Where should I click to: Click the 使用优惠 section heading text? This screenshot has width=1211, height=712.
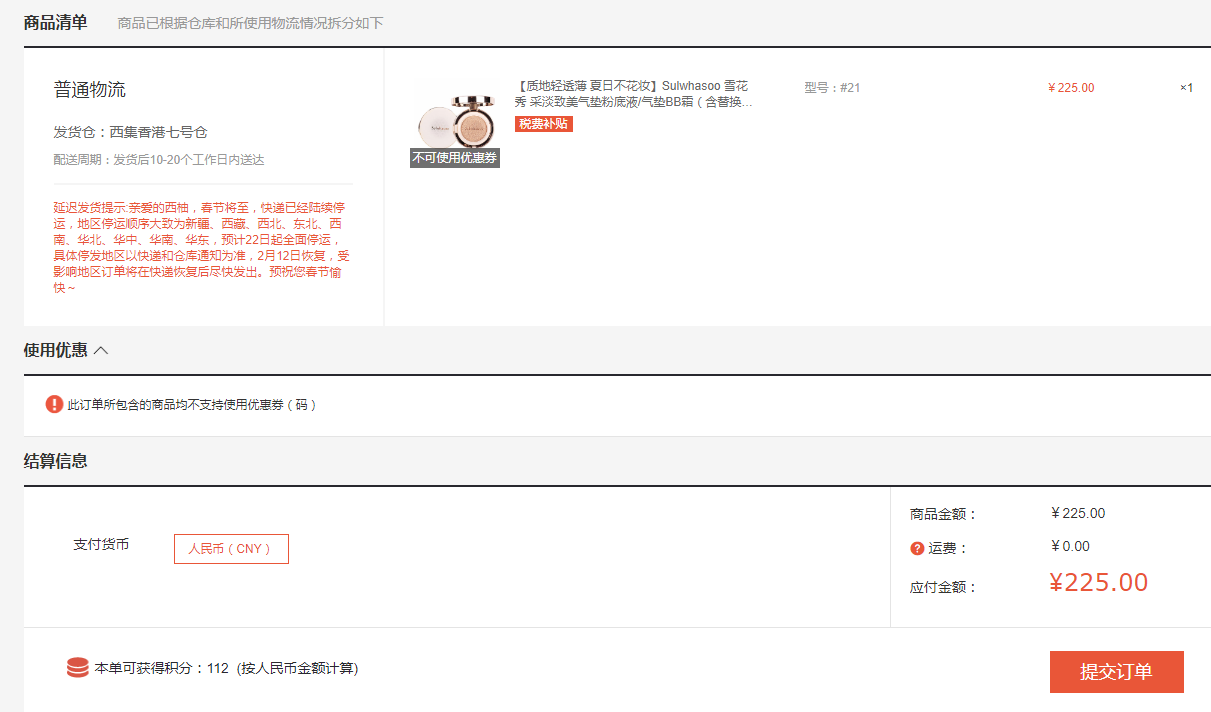pyautogui.click(x=56, y=350)
